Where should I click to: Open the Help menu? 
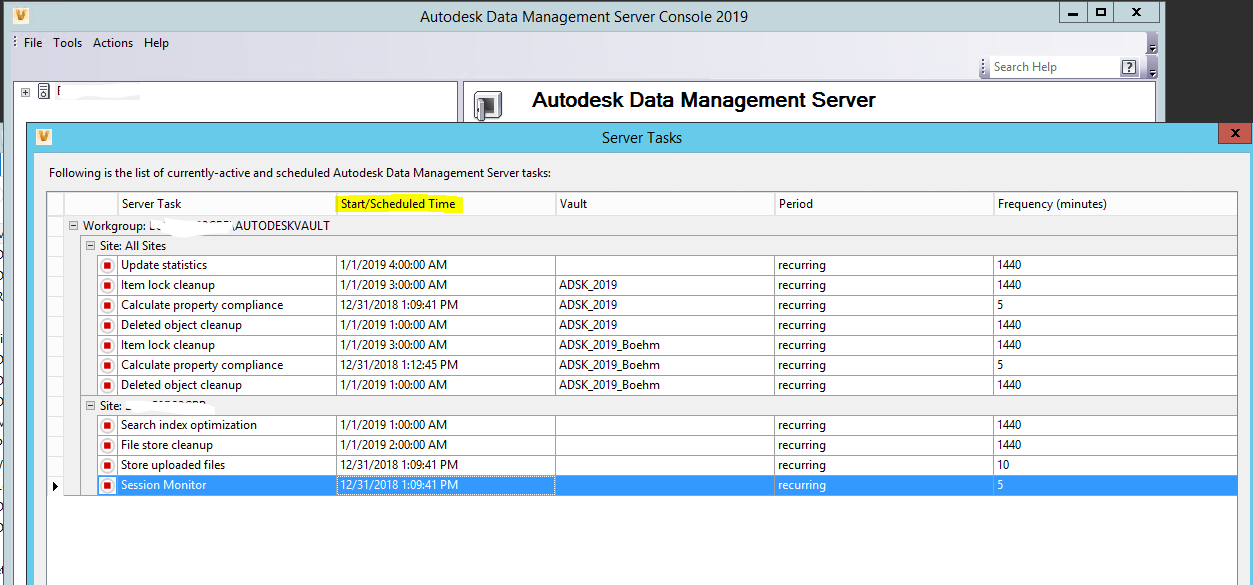click(156, 42)
